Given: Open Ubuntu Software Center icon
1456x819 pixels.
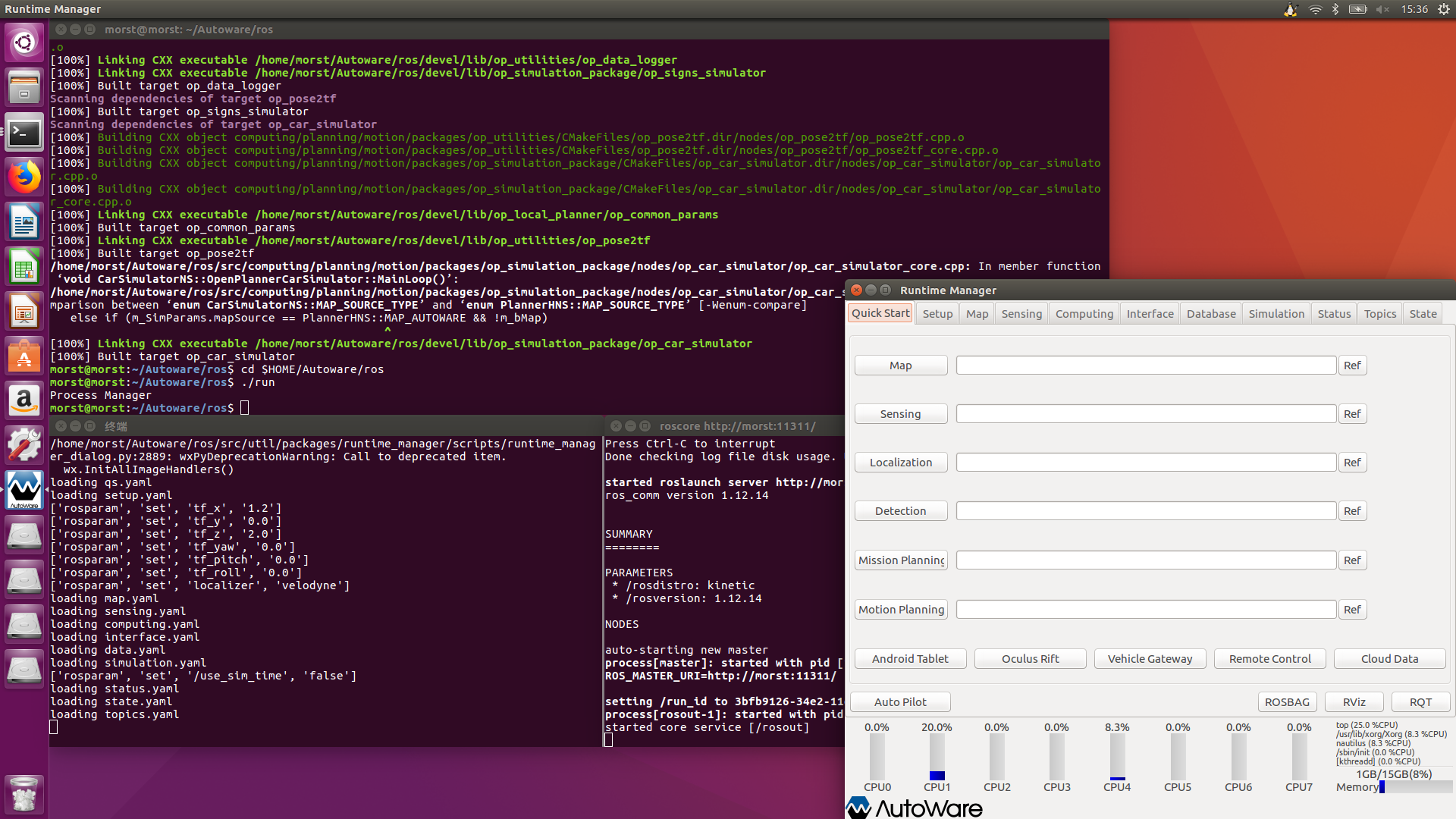Looking at the screenshot, I should (24, 356).
